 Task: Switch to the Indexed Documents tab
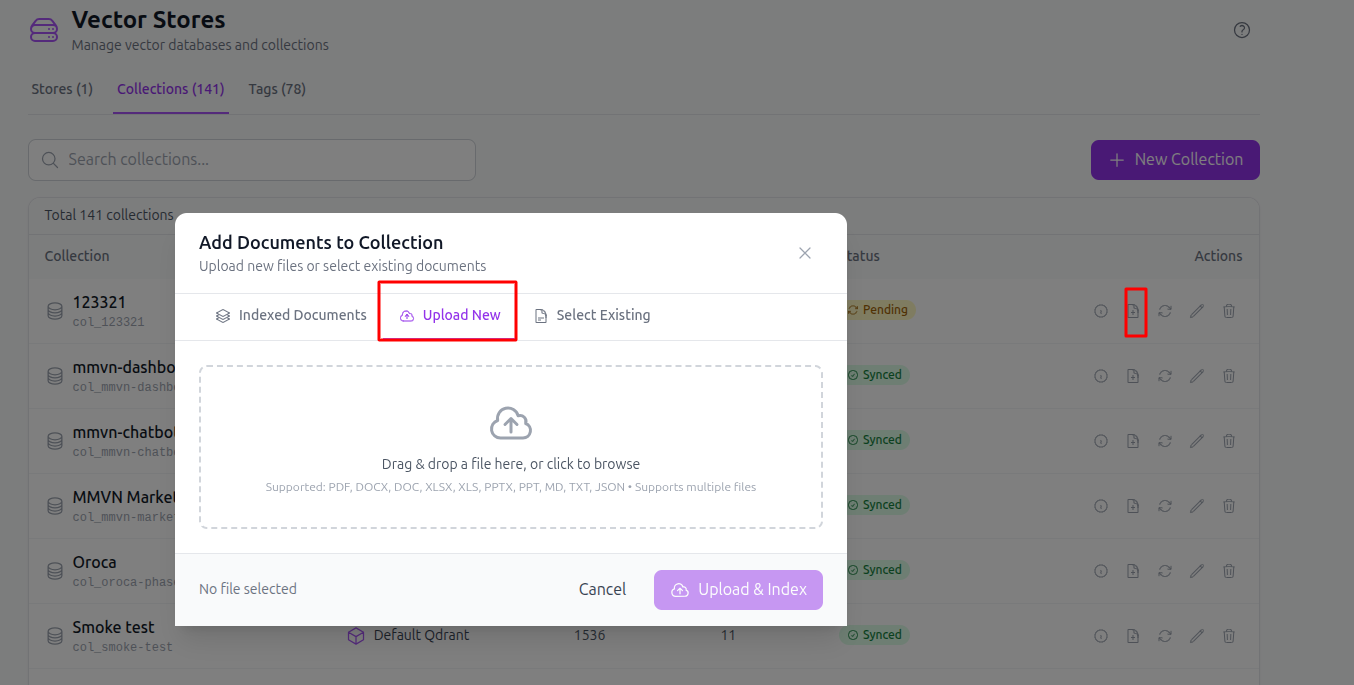click(291, 315)
